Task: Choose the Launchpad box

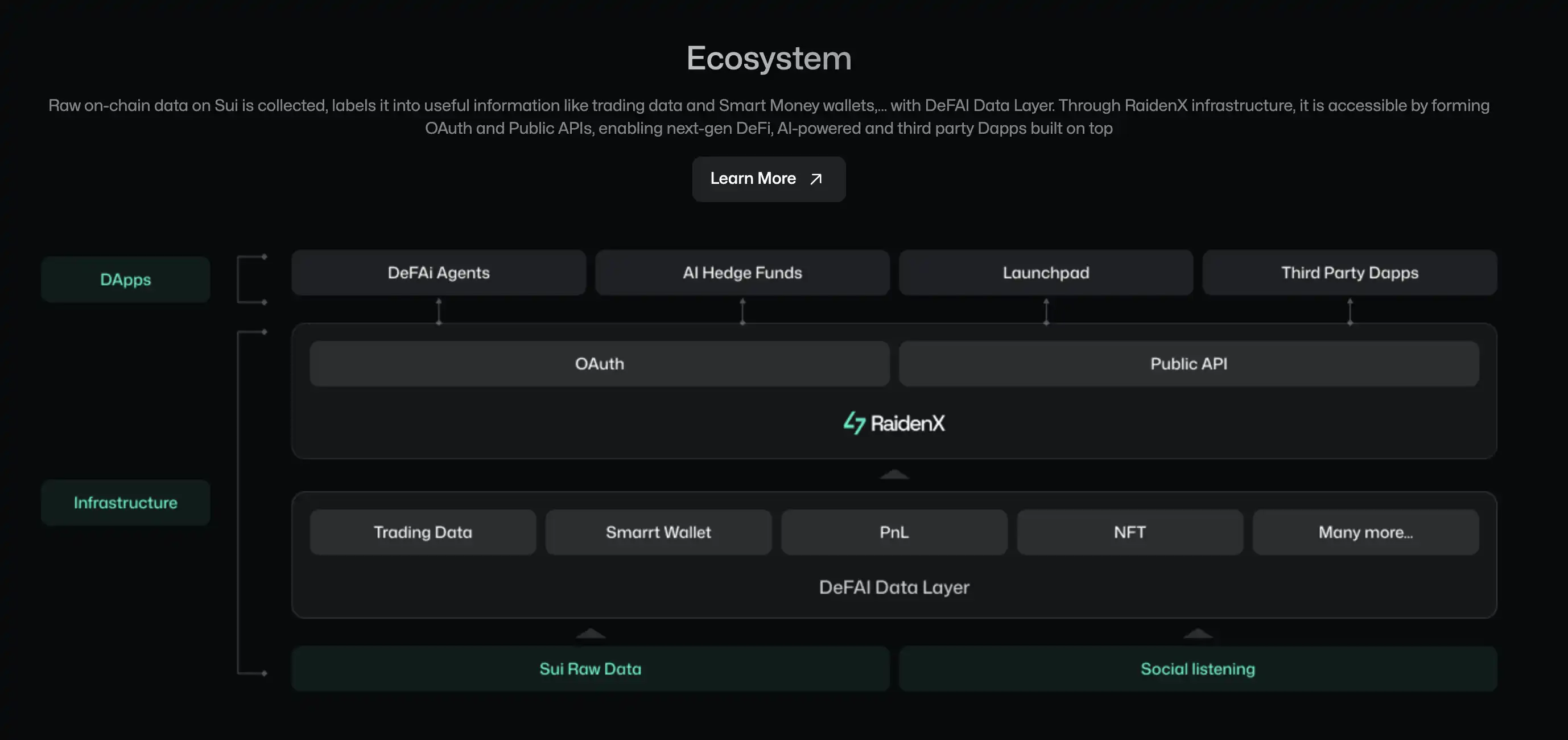Action: 1046,273
